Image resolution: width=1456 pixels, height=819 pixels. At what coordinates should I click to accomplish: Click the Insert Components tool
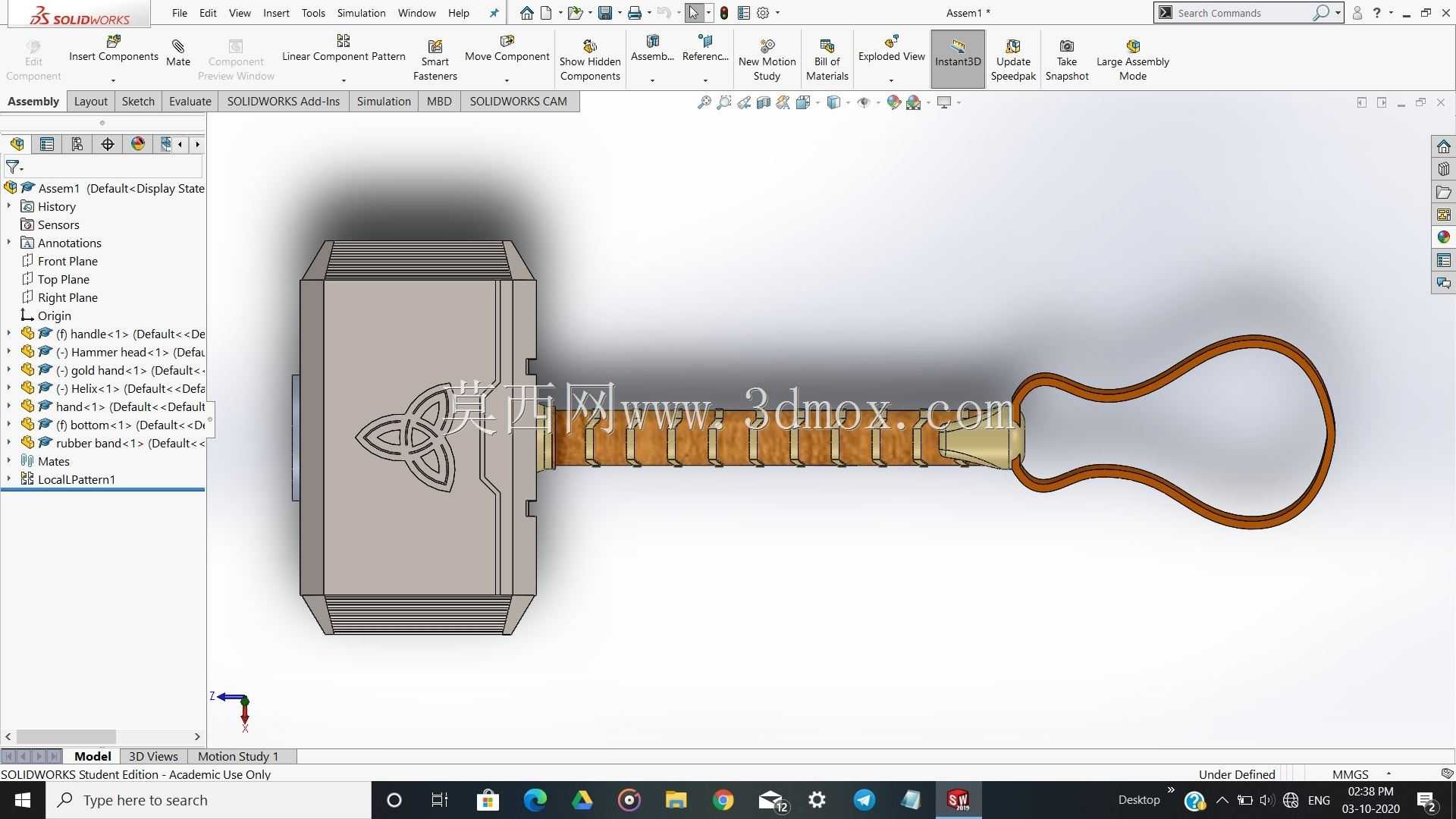[x=114, y=49]
